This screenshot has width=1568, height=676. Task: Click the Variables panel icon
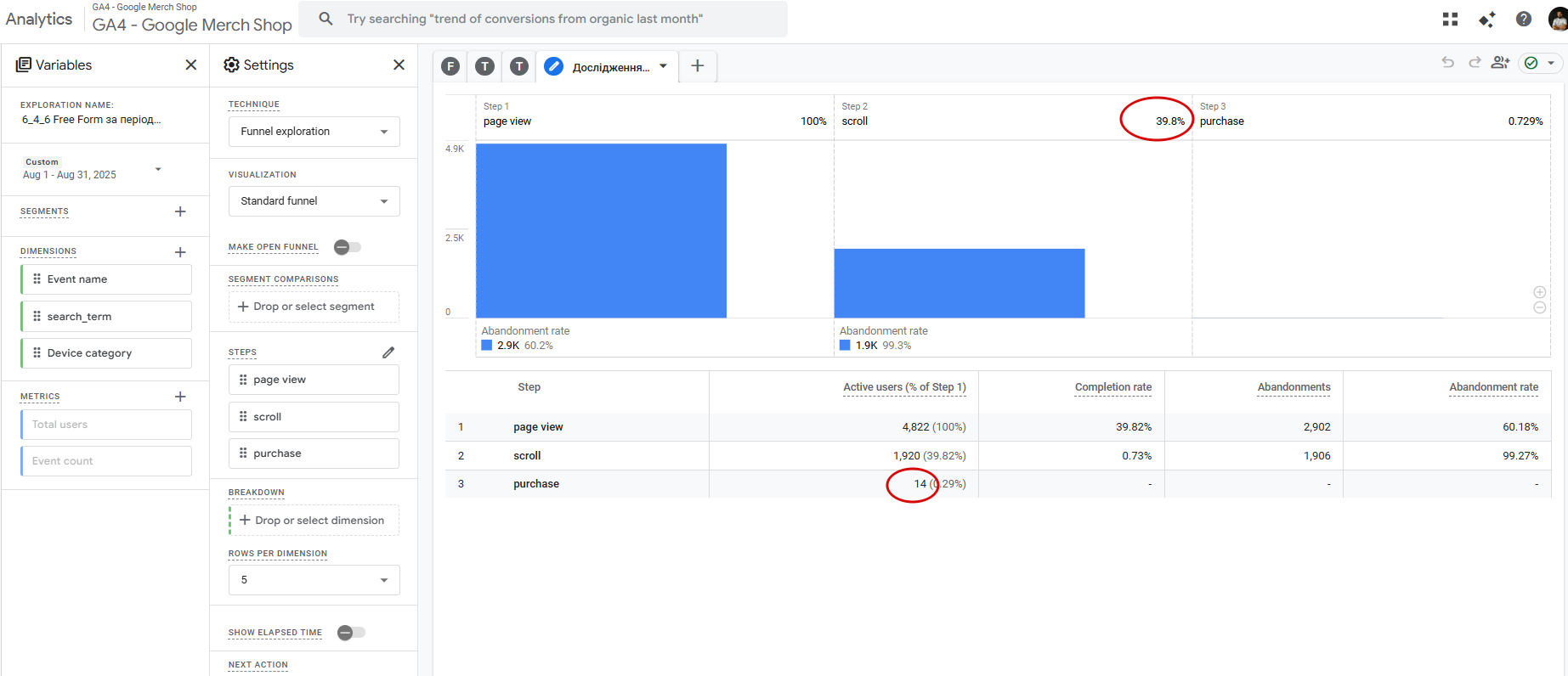(24, 65)
